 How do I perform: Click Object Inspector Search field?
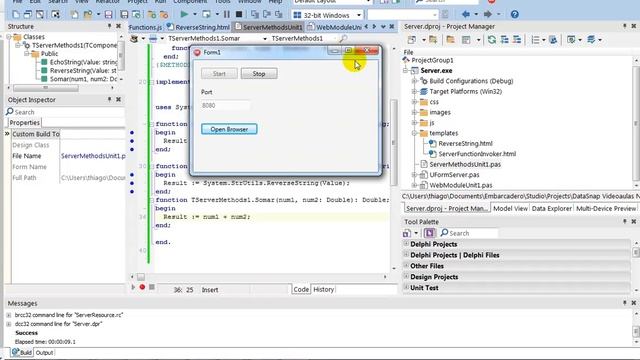(x=65, y=112)
